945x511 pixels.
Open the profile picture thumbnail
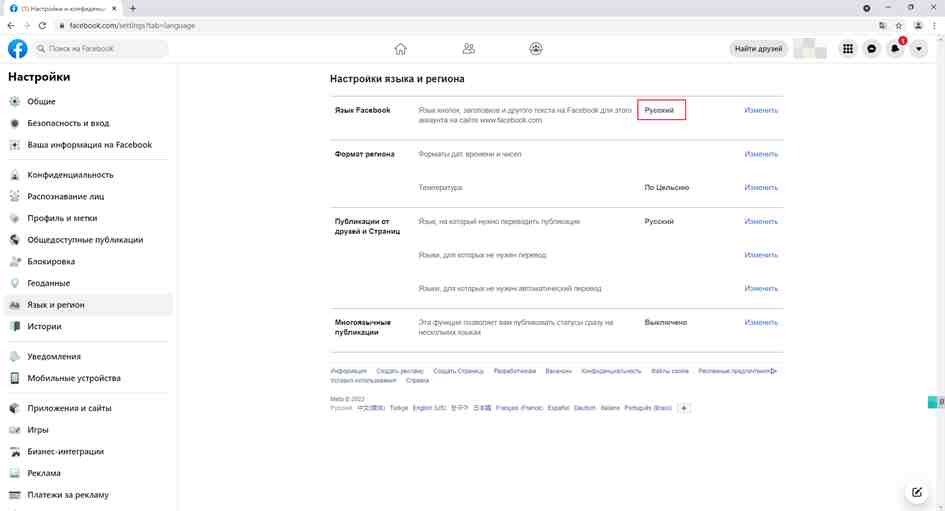pyautogui.click(x=809, y=49)
